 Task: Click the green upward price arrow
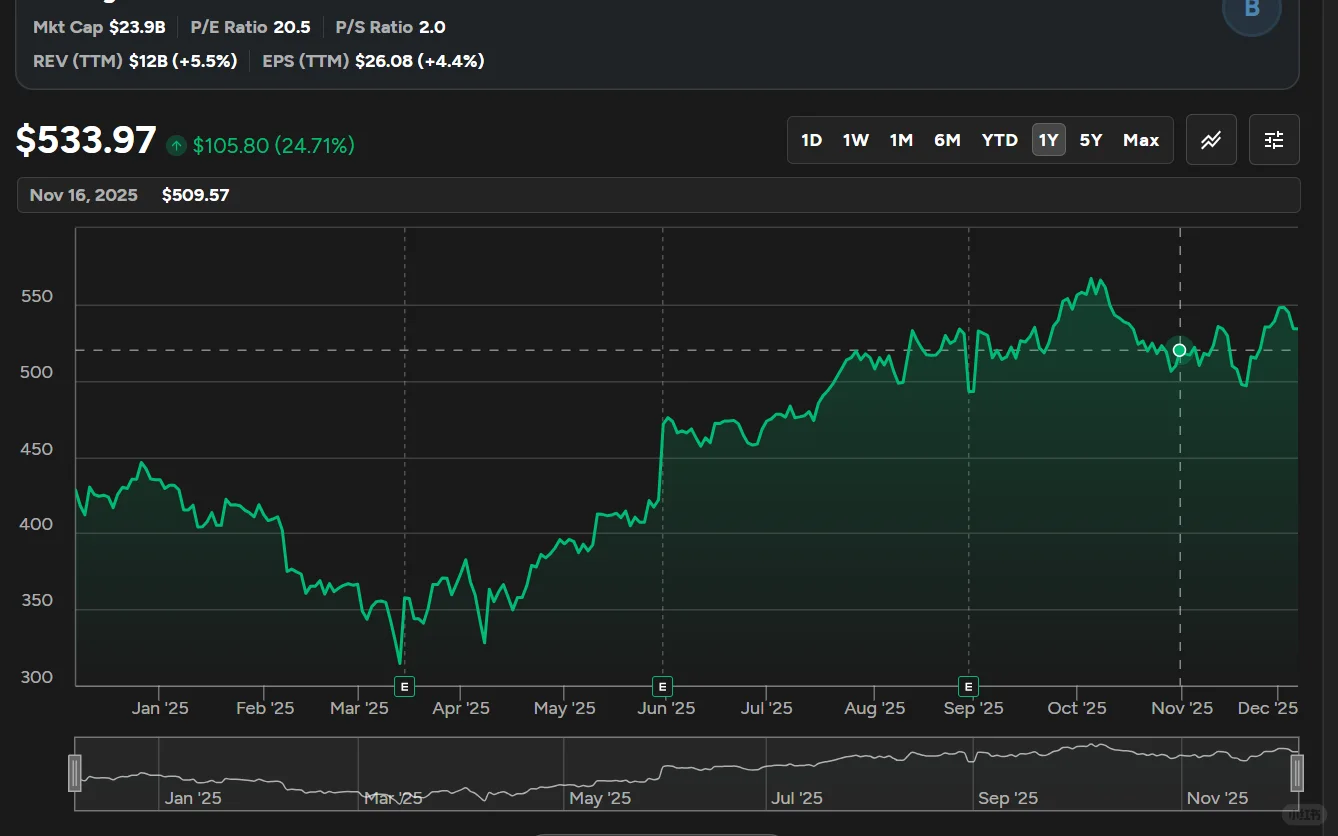click(175, 145)
